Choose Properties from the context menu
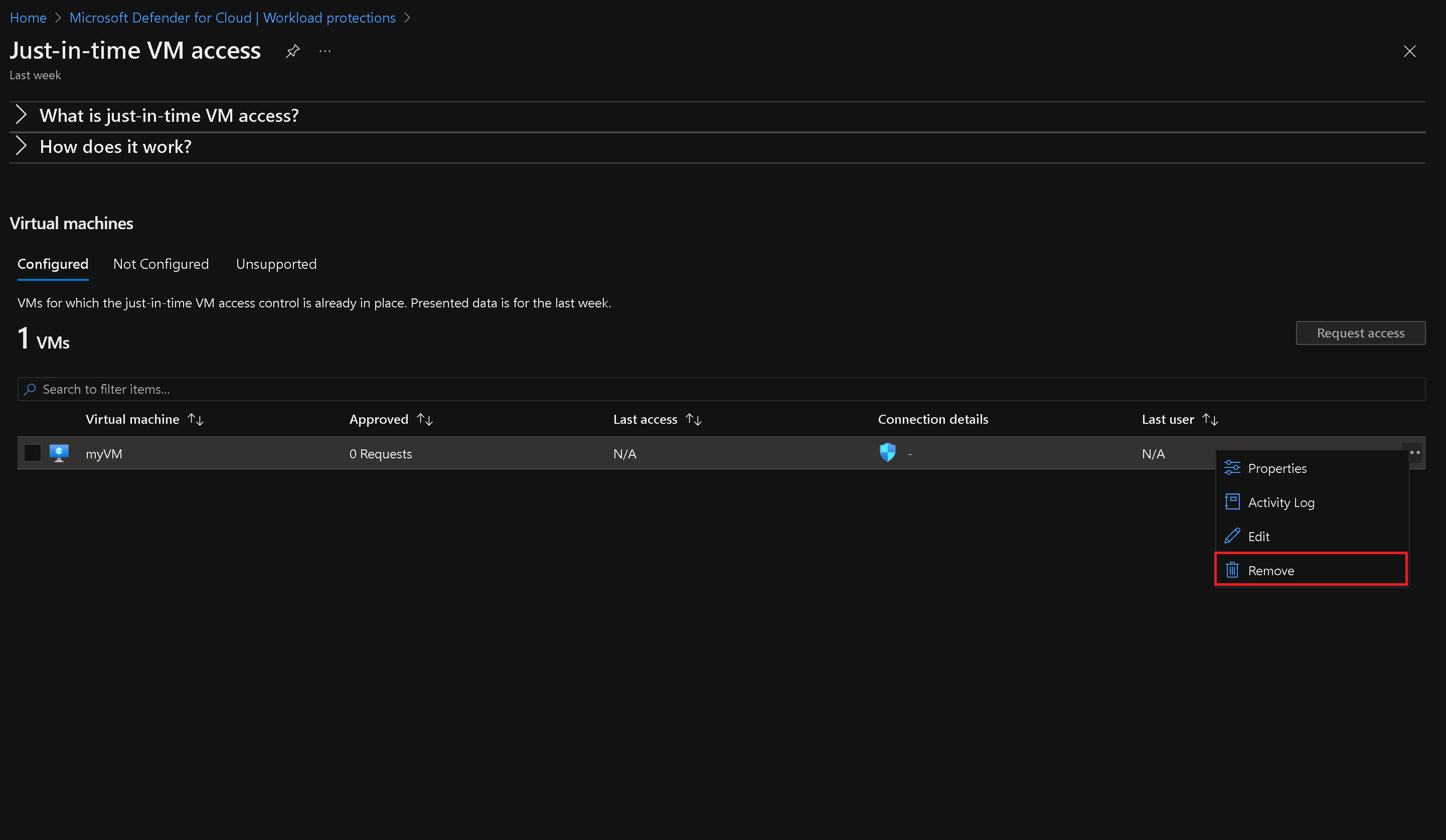Viewport: 1446px width, 840px height. point(1312,468)
